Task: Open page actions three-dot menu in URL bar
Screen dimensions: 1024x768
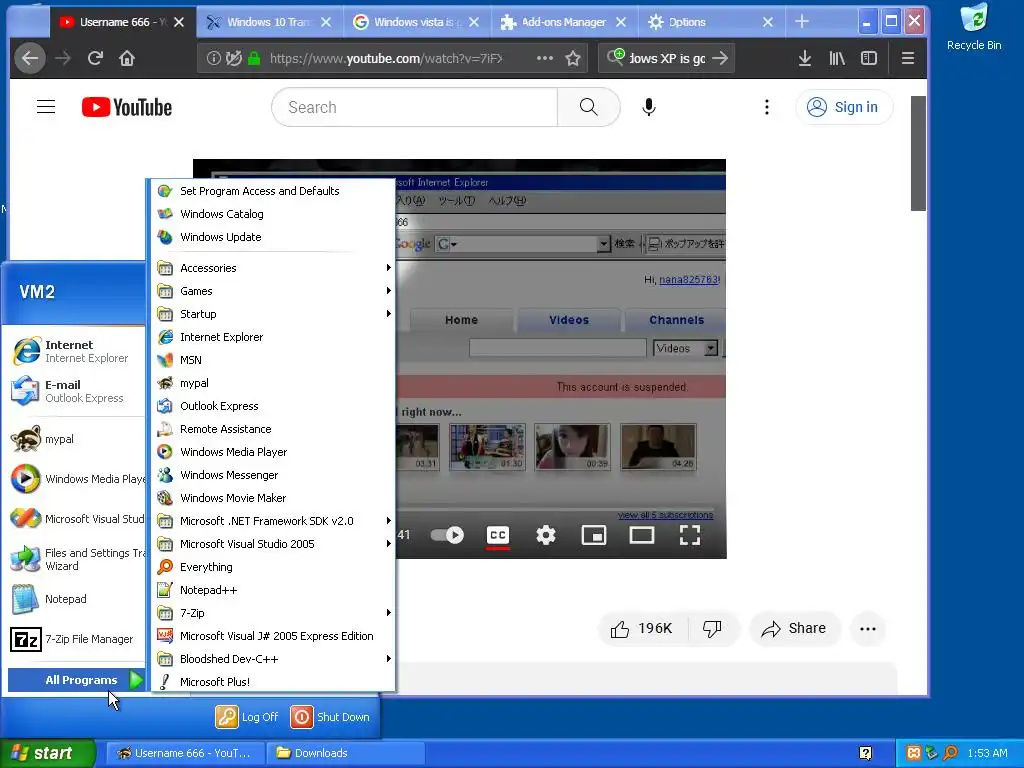Action: point(545,58)
